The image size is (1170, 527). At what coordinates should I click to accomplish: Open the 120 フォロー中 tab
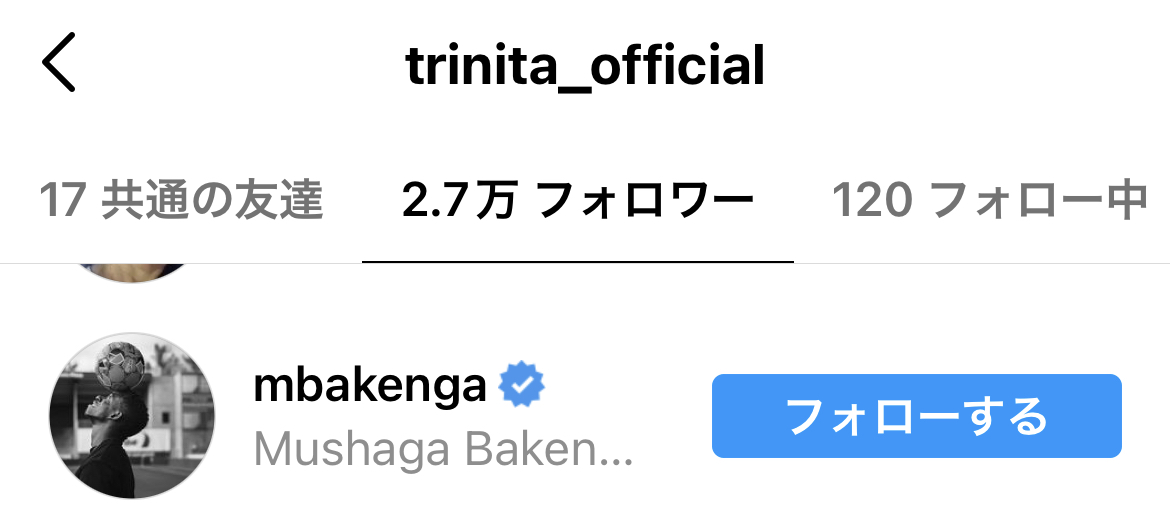(989, 201)
